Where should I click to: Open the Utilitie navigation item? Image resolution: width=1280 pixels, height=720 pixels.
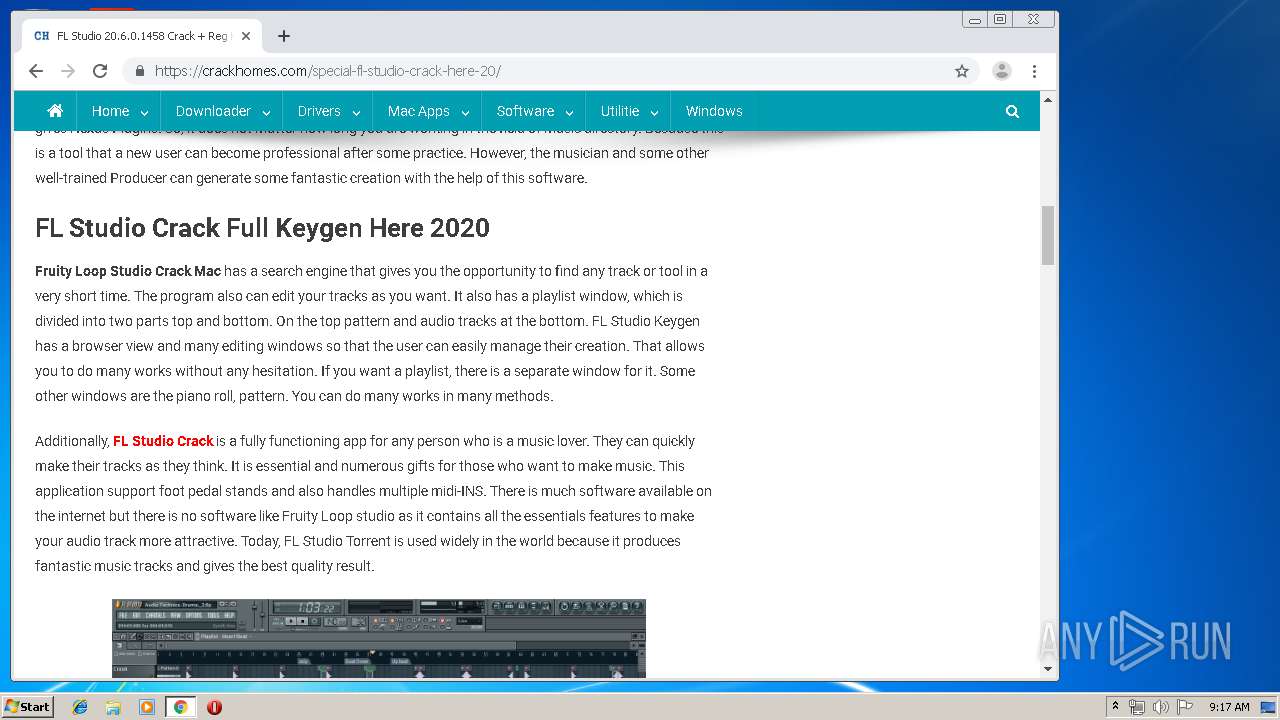coord(620,111)
